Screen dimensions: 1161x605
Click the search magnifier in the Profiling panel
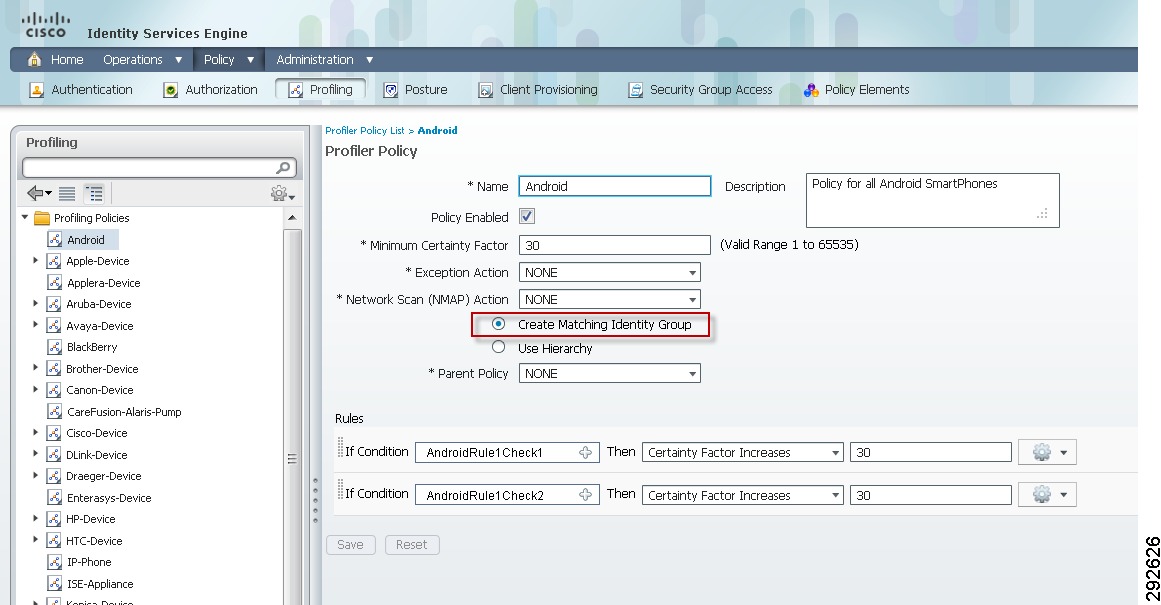click(x=283, y=168)
